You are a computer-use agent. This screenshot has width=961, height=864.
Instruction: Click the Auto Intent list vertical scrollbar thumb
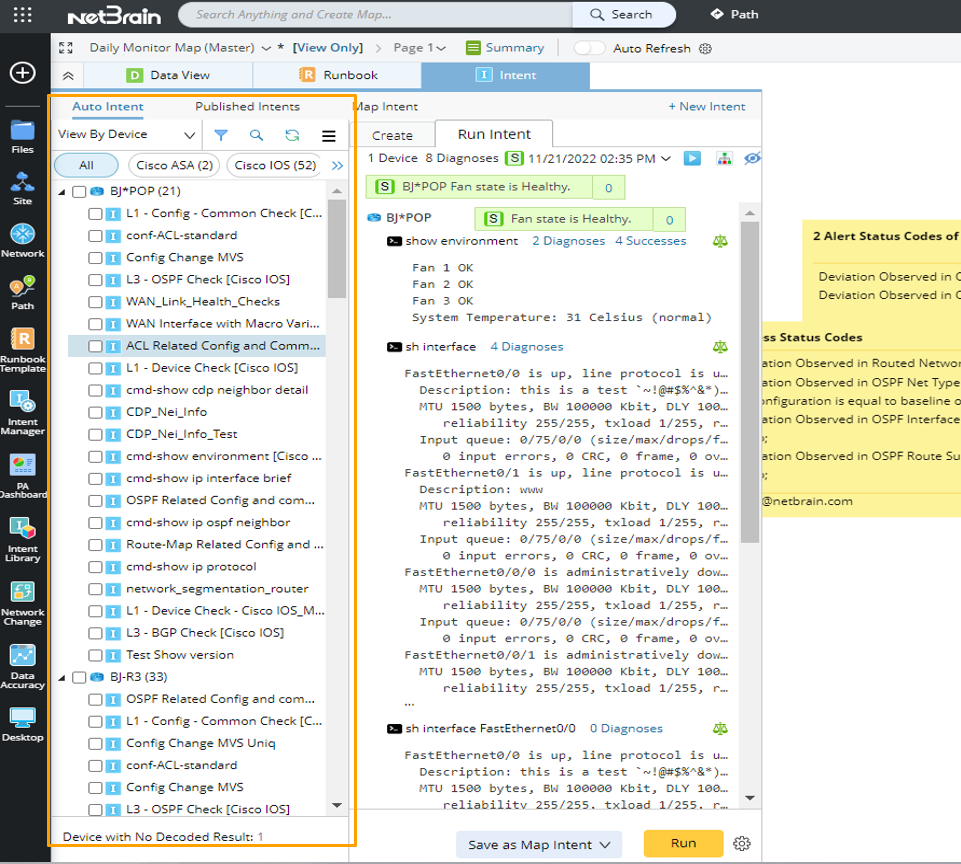(x=336, y=249)
